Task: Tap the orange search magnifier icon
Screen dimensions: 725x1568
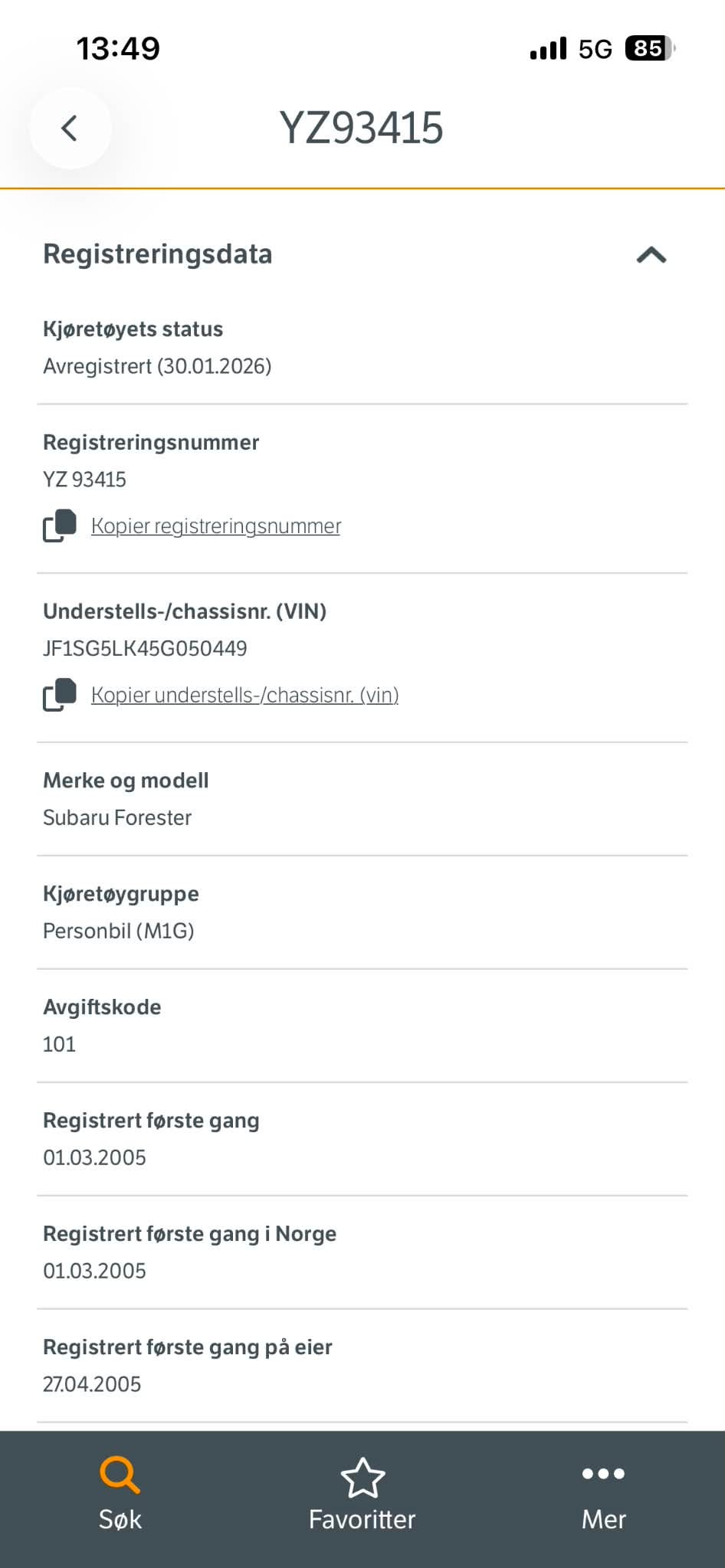Action: tap(120, 1475)
